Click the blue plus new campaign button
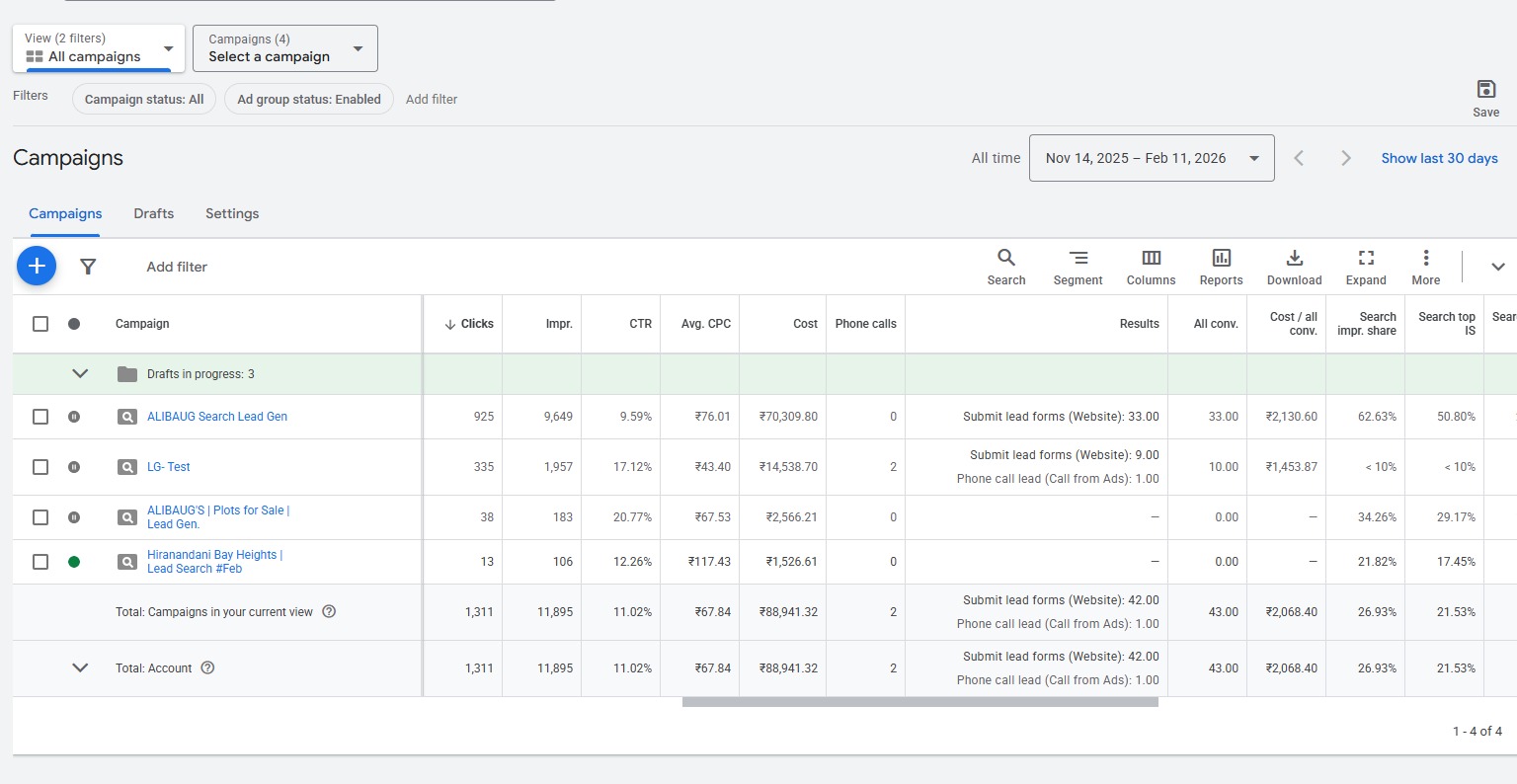1517x784 pixels. click(x=37, y=266)
